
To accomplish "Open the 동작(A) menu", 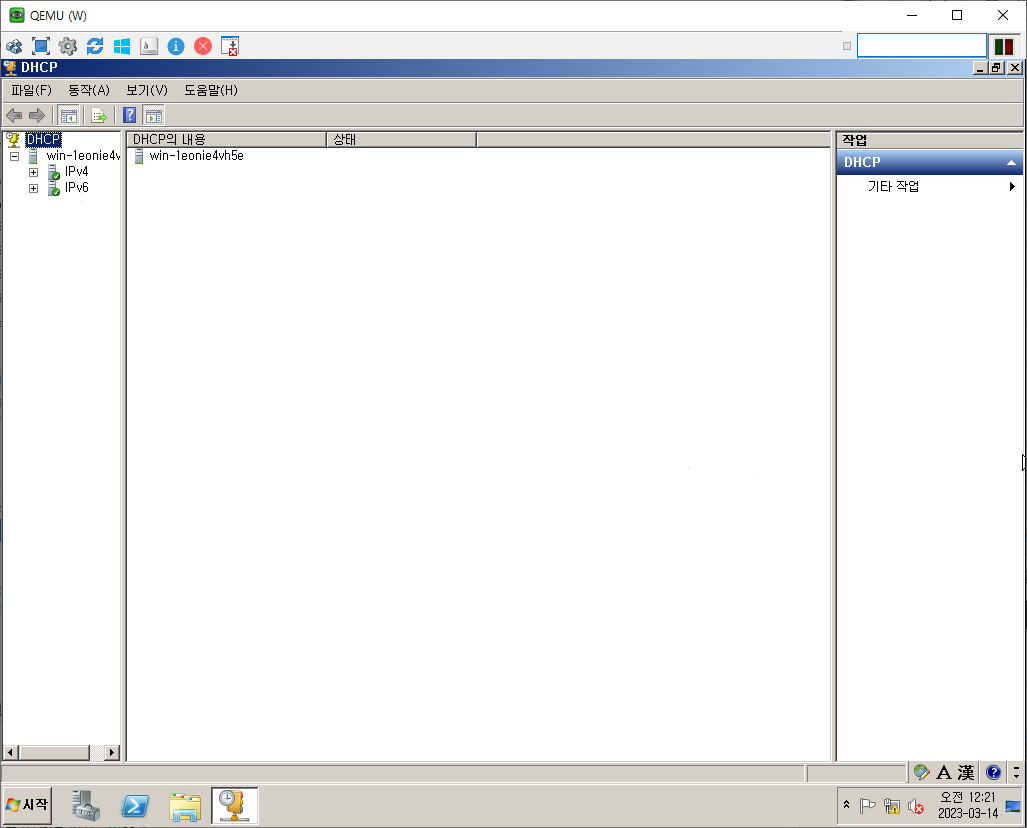I will point(89,90).
